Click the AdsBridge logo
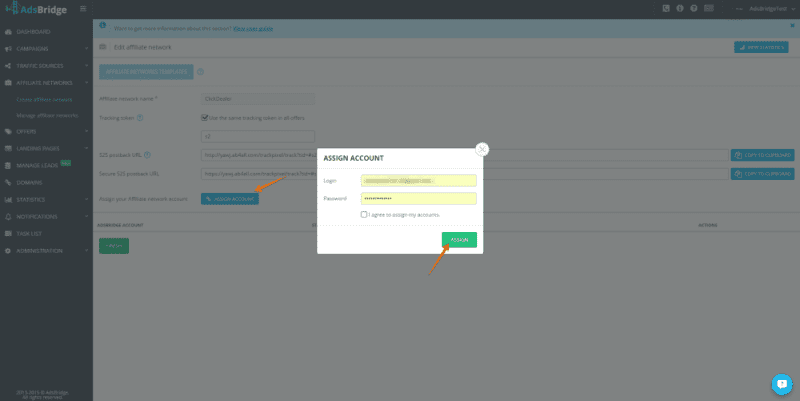The height and width of the screenshot is (401, 800). pos(36,8)
